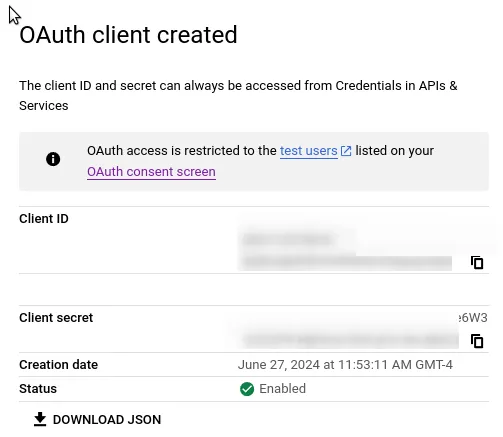503x437 pixels.
Task: Select the Enabled status text
Action: coord(282,389)
